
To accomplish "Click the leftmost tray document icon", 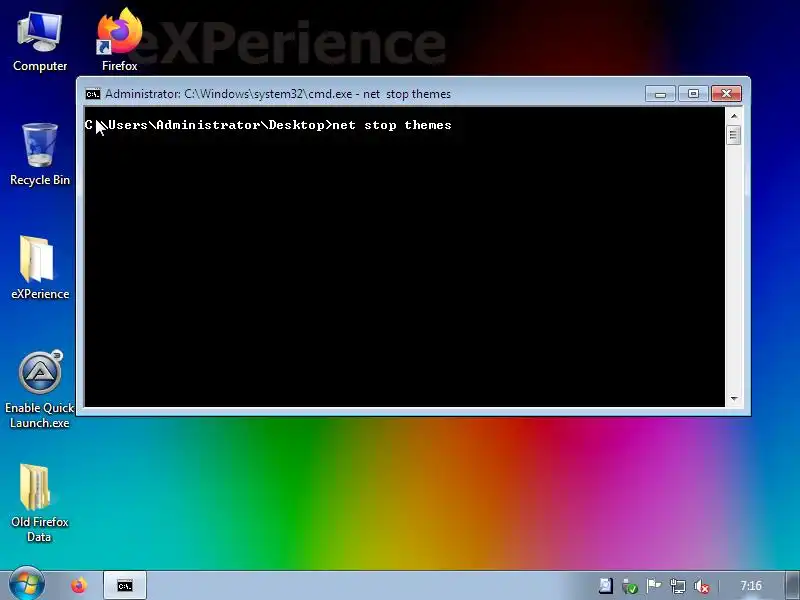I will pos(606,586).
